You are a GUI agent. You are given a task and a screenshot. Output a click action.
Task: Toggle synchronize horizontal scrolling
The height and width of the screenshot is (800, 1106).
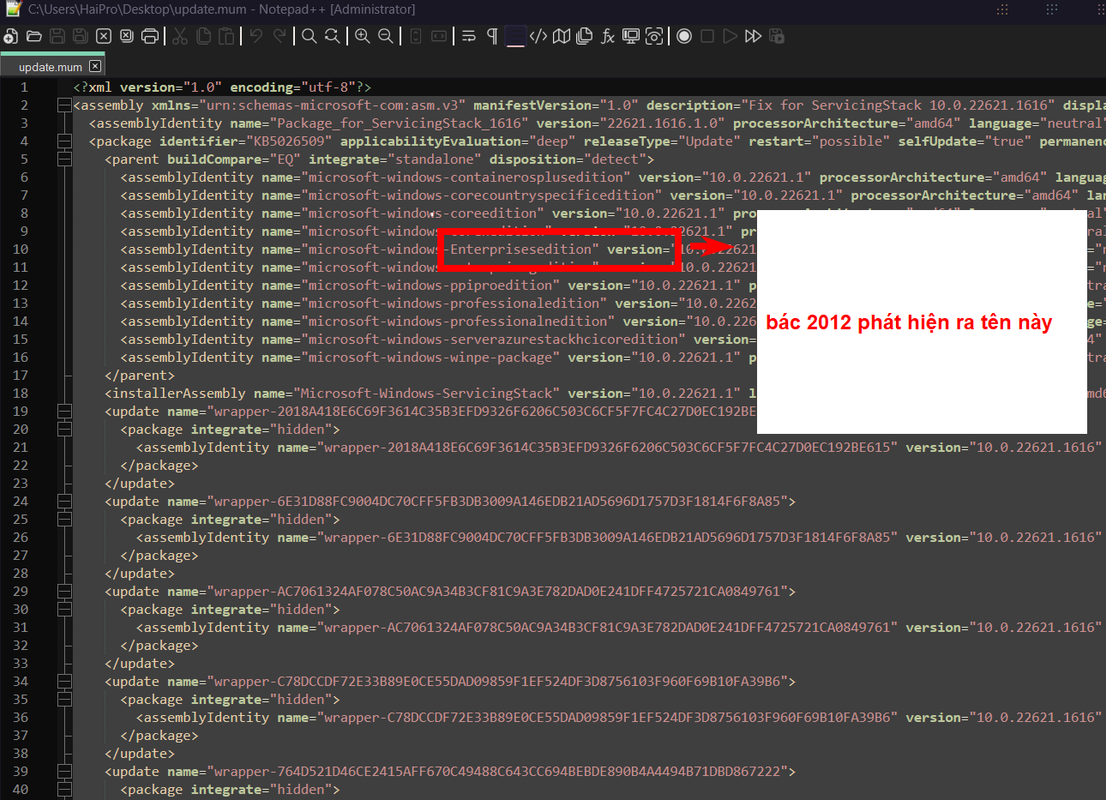[439, 37]
